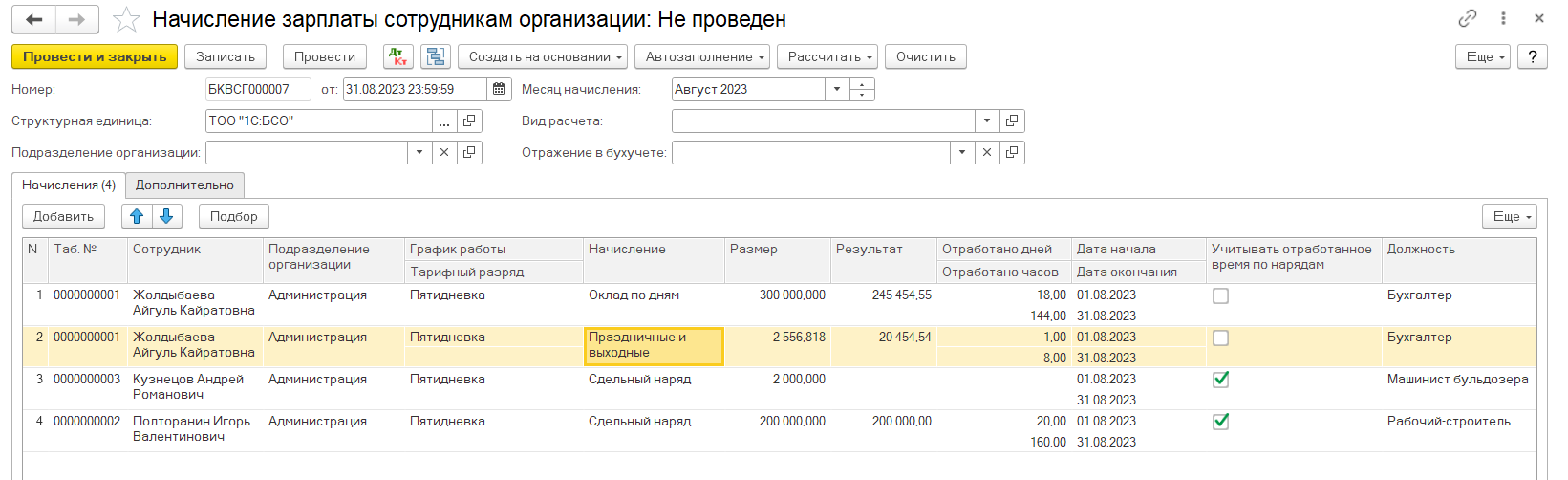Image resolution: width=1568 pixels, height=480 pixels.
Task: Change Месяц начисления with spinner arrows
Action: pyautogui.click(x=863, y=89)
